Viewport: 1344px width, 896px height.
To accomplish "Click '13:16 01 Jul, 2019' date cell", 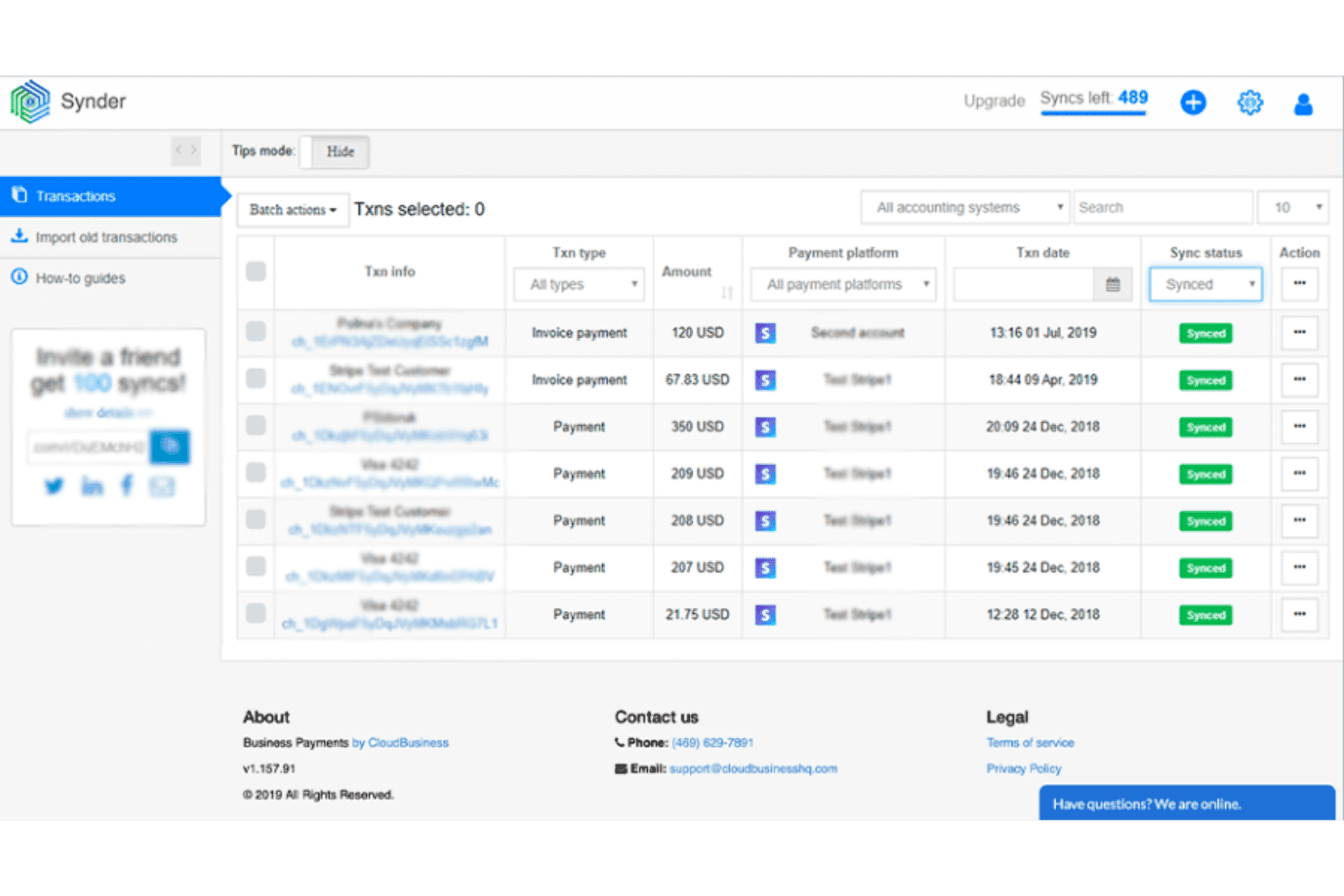I will 1043,332.
